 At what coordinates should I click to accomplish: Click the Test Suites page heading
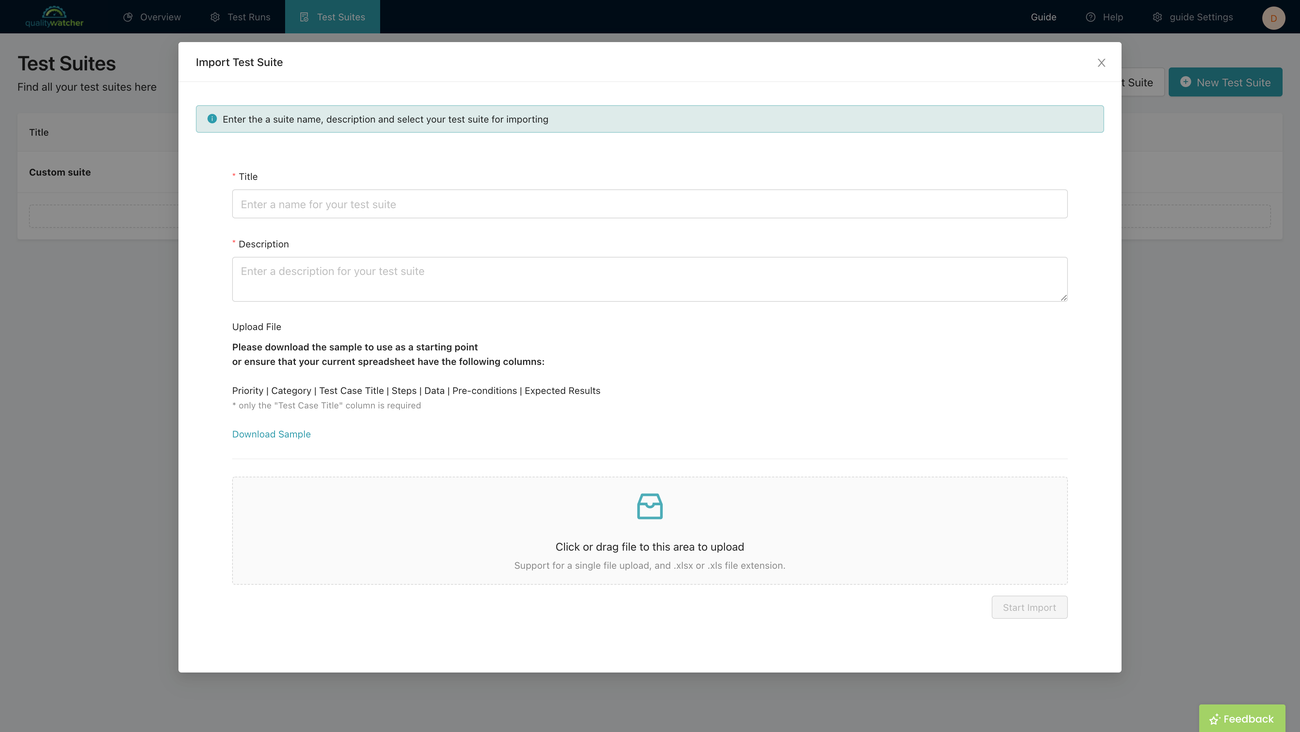click(x=67, y=63)
